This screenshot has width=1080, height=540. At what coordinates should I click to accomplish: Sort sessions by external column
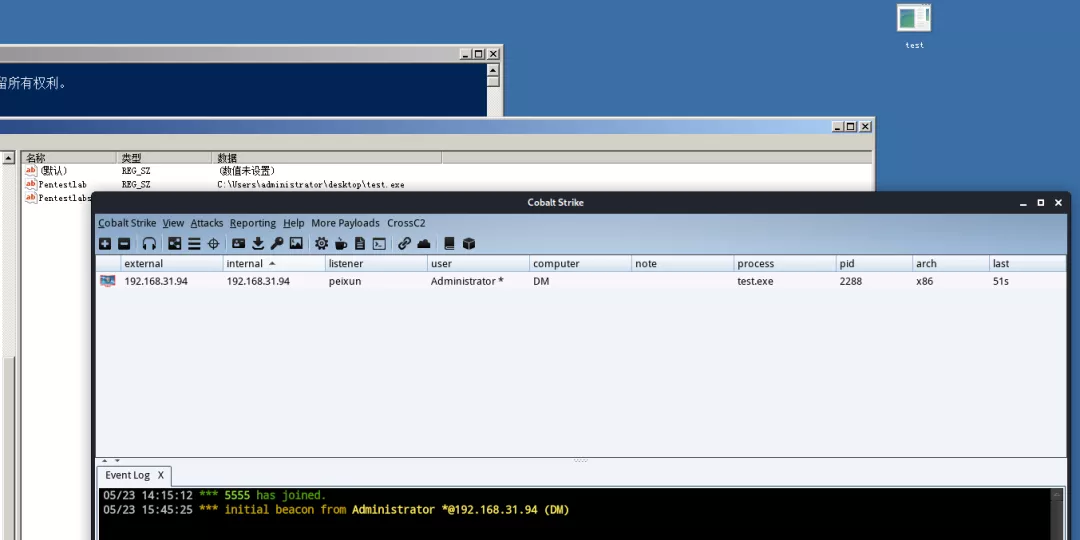172,264
